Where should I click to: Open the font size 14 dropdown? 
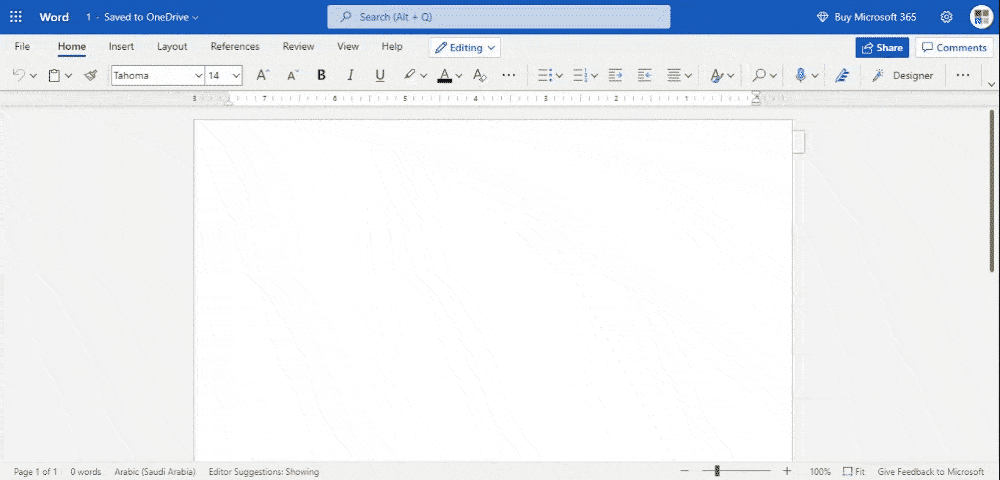(x=236, y=75)
